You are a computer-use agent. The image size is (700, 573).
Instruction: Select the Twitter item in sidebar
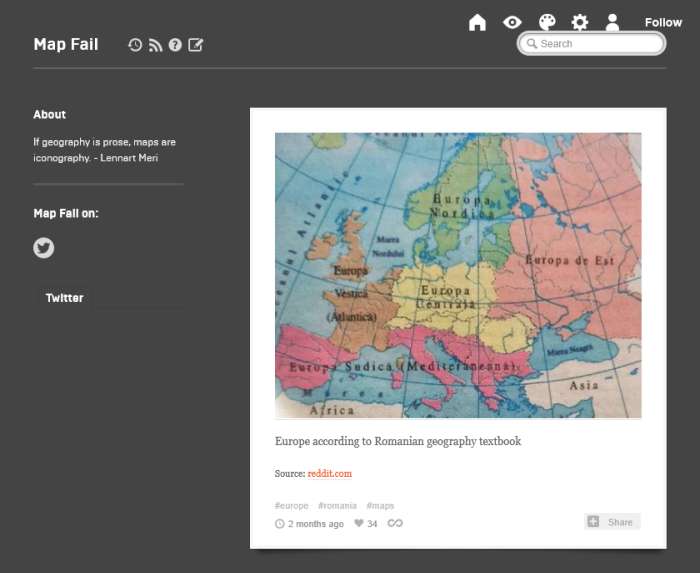click(64, 298)
